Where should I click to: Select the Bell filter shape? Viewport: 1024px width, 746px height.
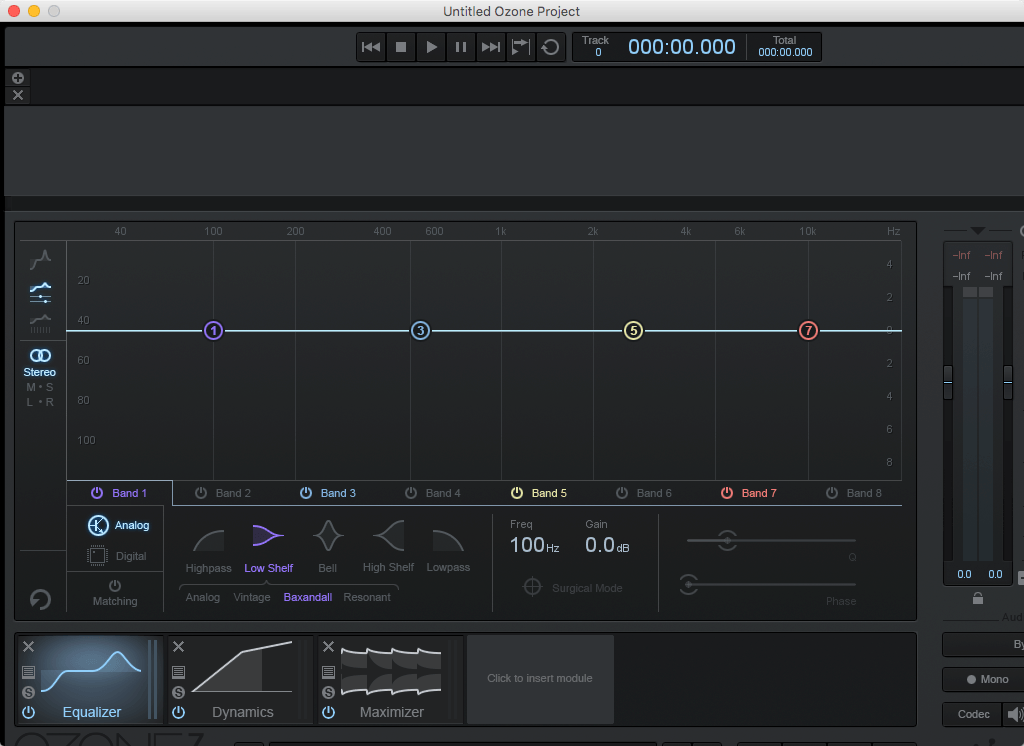(x=328, y=549)
